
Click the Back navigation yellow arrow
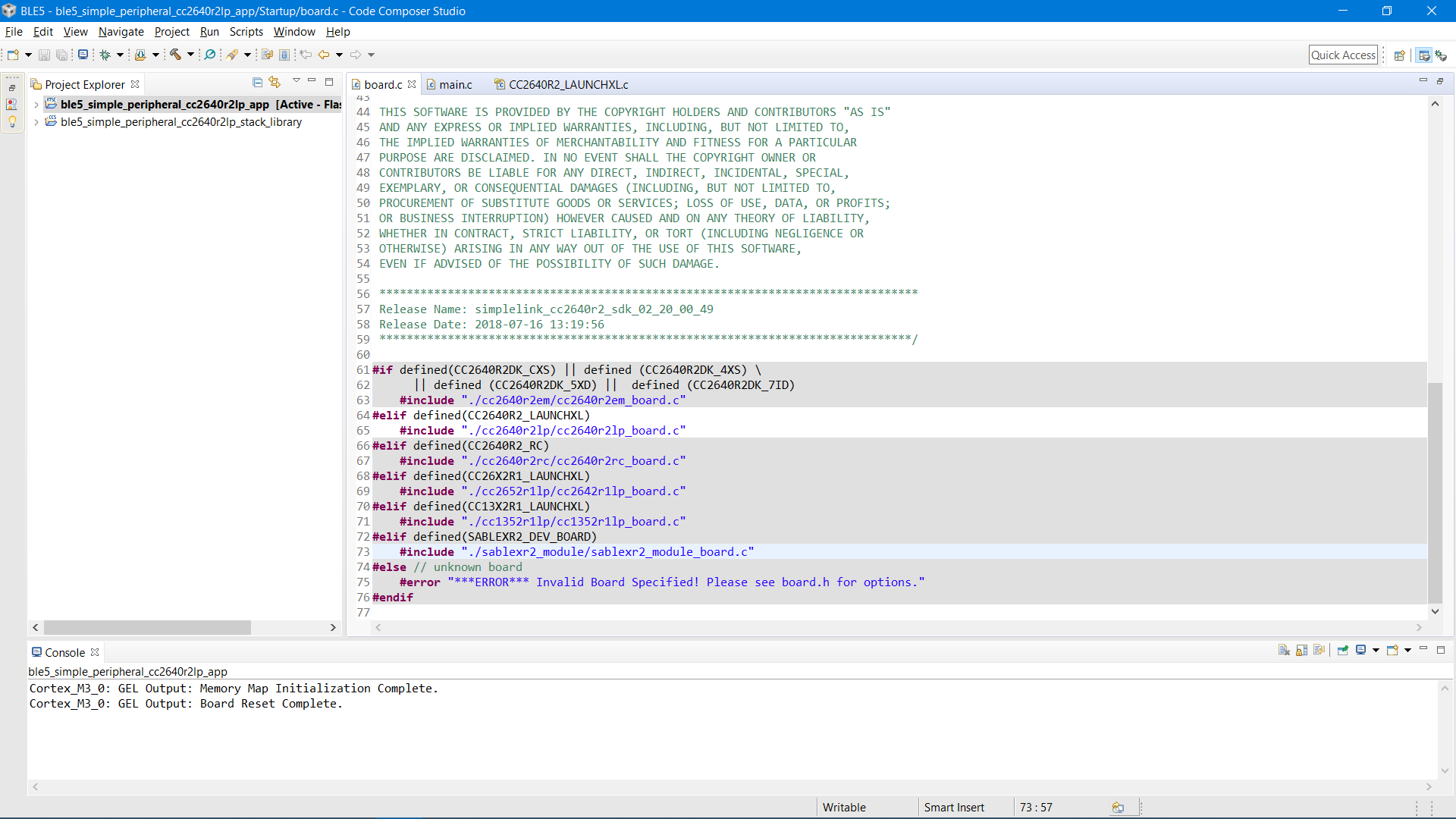pos(324,55)
